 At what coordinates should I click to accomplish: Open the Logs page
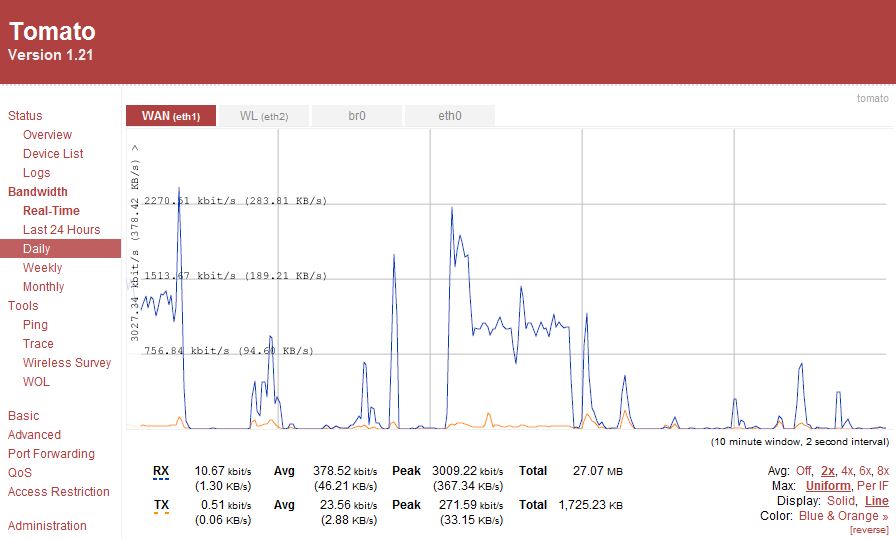coord(37,173)
